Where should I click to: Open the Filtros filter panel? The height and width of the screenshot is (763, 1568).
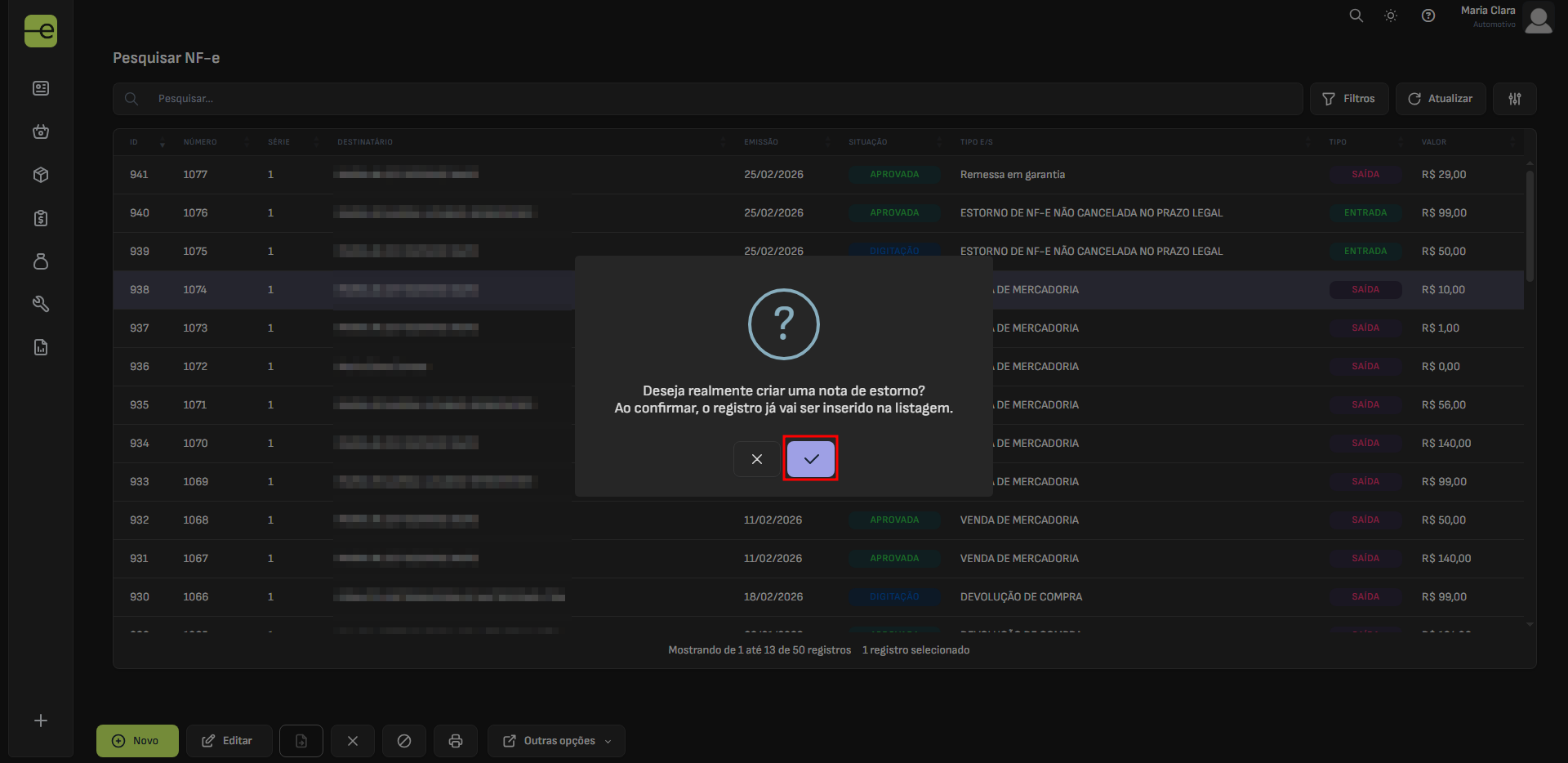pos(1348,99)
